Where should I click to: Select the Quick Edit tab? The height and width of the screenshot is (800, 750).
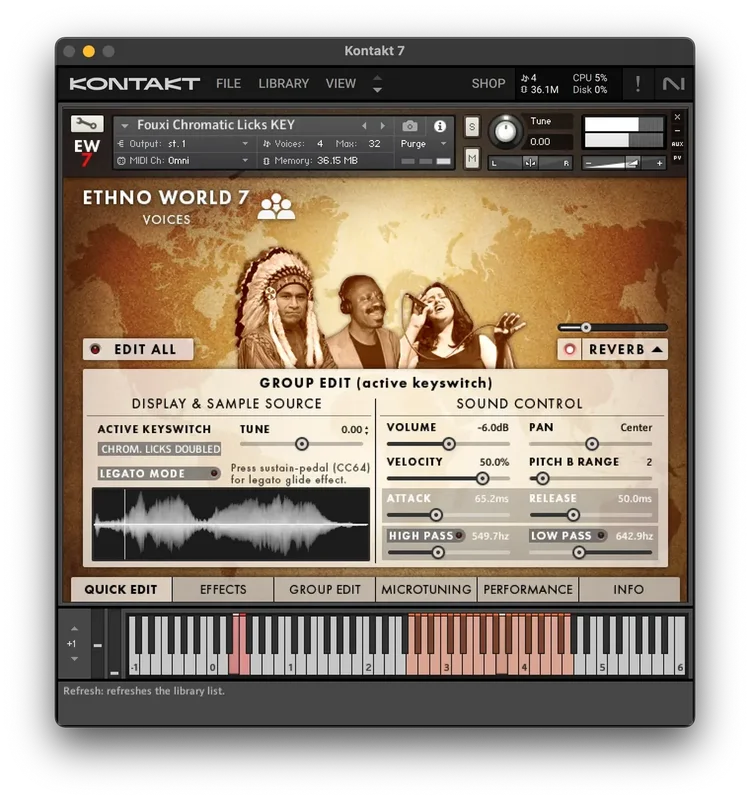coord(121,589)
